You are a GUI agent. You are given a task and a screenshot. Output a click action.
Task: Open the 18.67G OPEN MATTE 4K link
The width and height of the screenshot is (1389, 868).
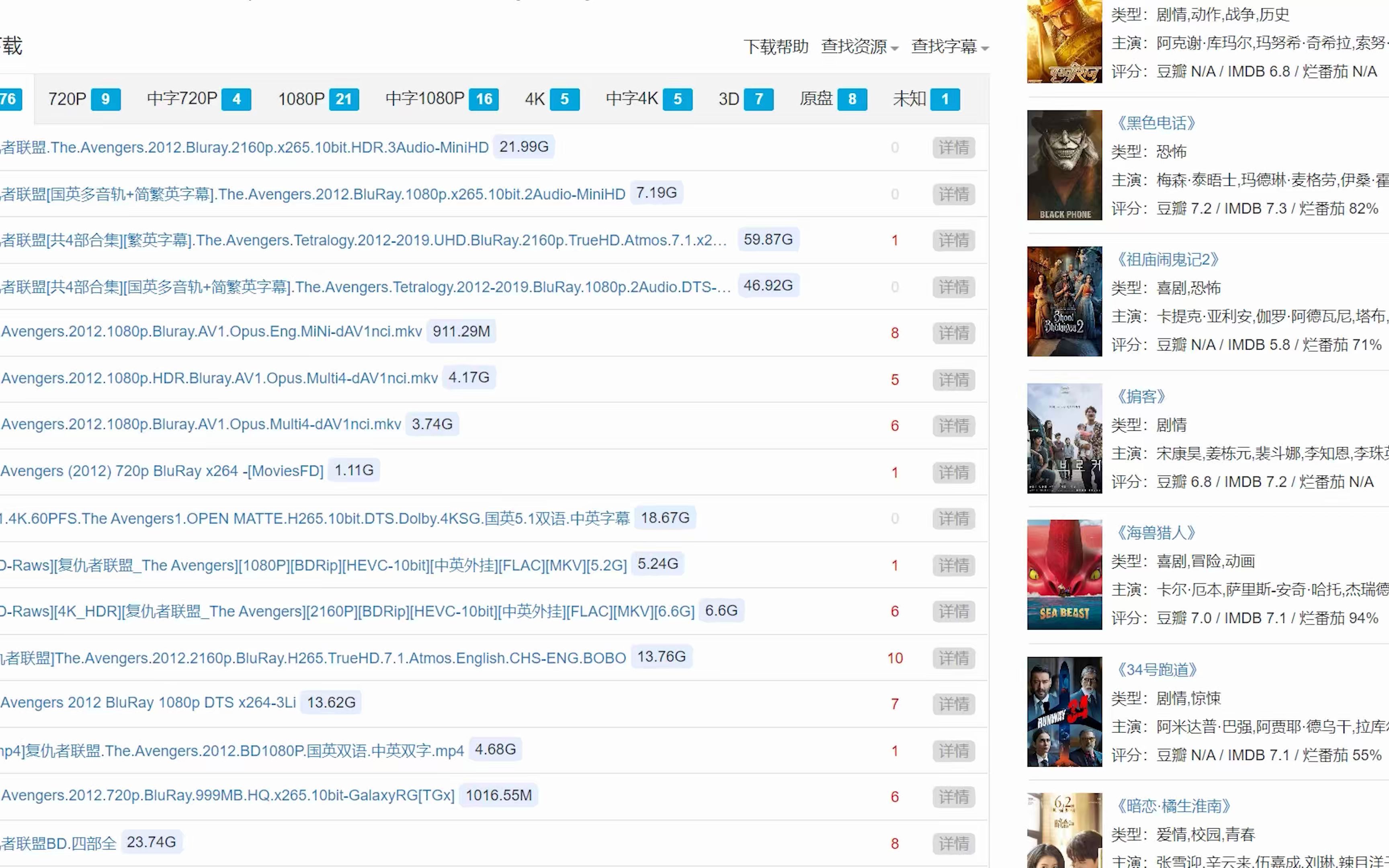(x=315, y=518)
